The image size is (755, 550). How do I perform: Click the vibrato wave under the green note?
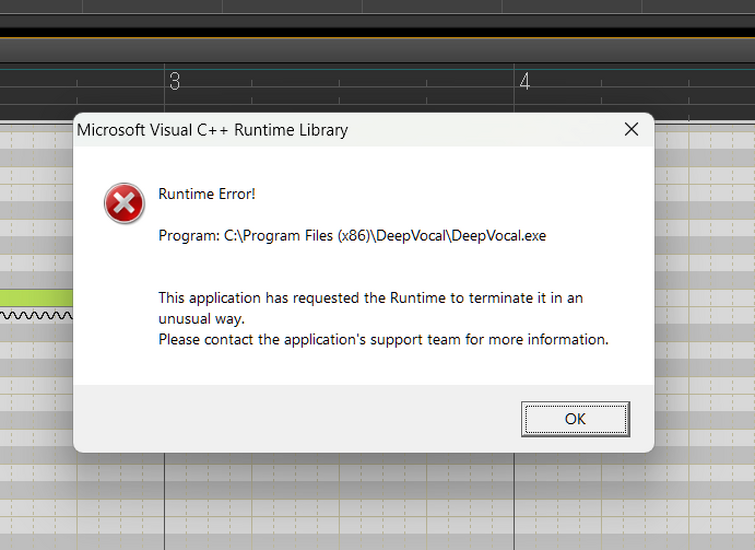(x=36, y=315)
